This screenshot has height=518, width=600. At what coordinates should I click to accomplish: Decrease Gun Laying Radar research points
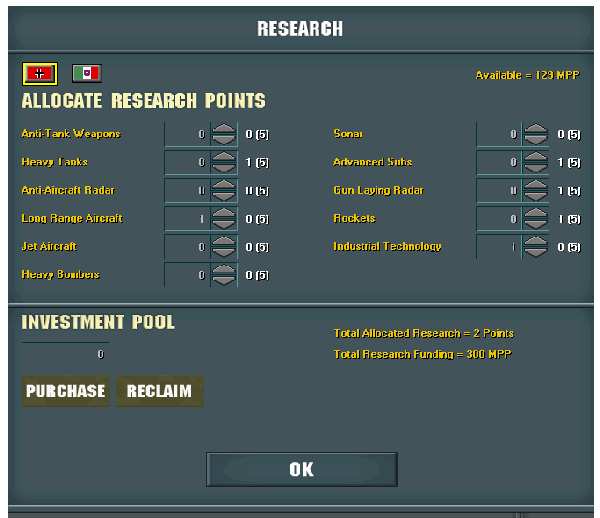tap(536, 195)
